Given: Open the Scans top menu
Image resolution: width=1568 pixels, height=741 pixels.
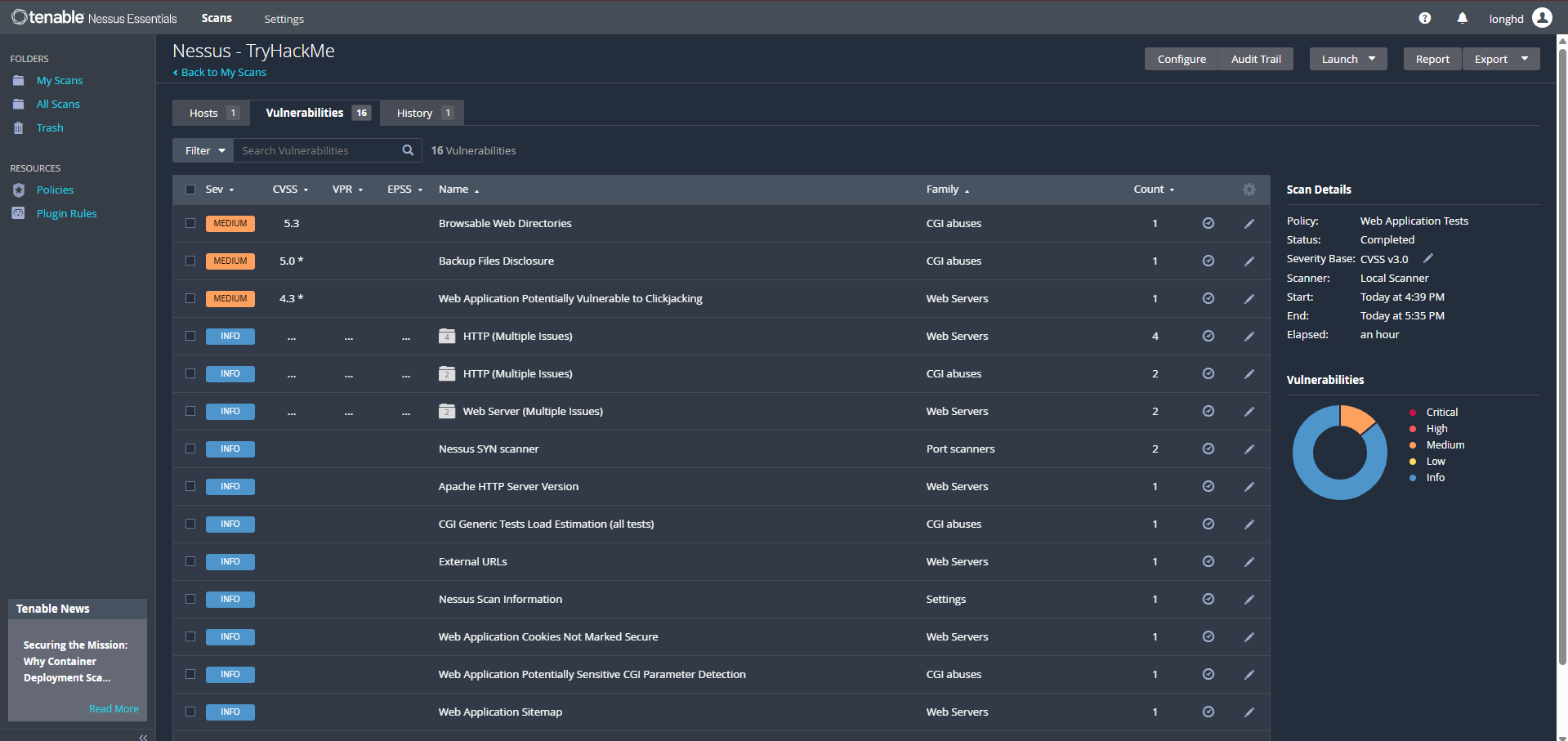Looking at the screenshot, I should [217, 18].
